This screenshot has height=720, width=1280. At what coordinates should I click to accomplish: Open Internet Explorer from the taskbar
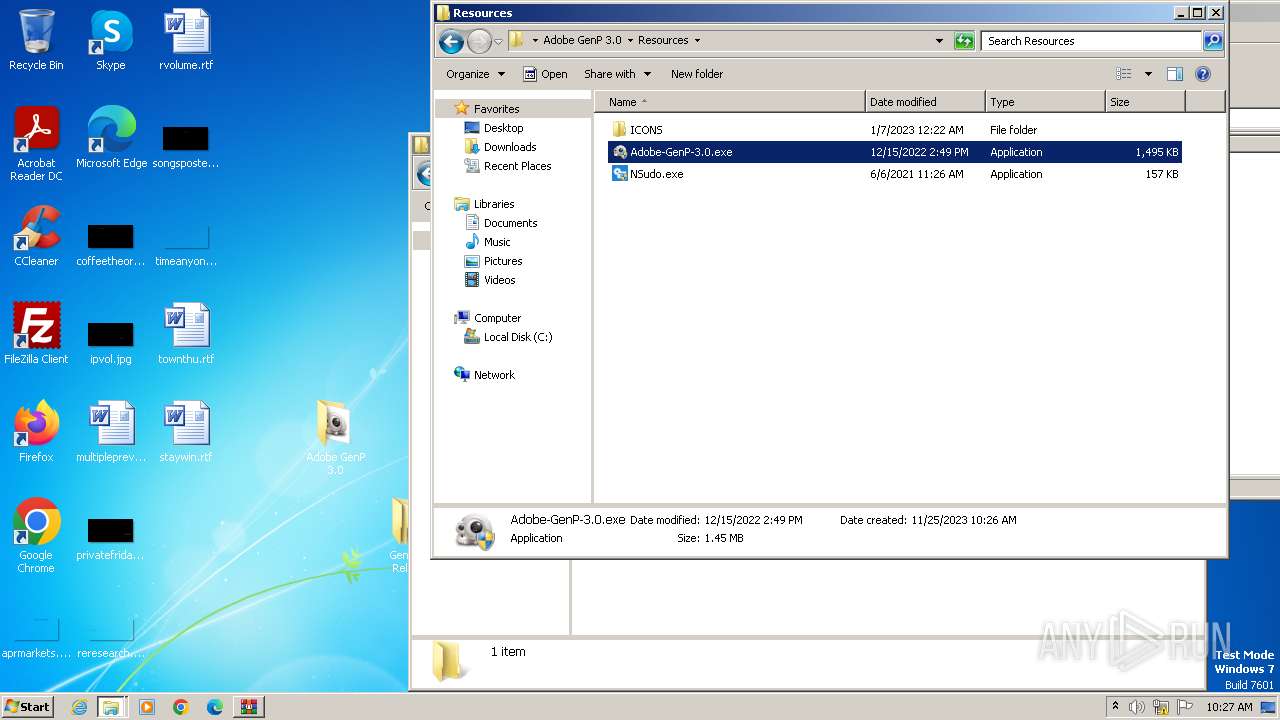pos(80,707)
